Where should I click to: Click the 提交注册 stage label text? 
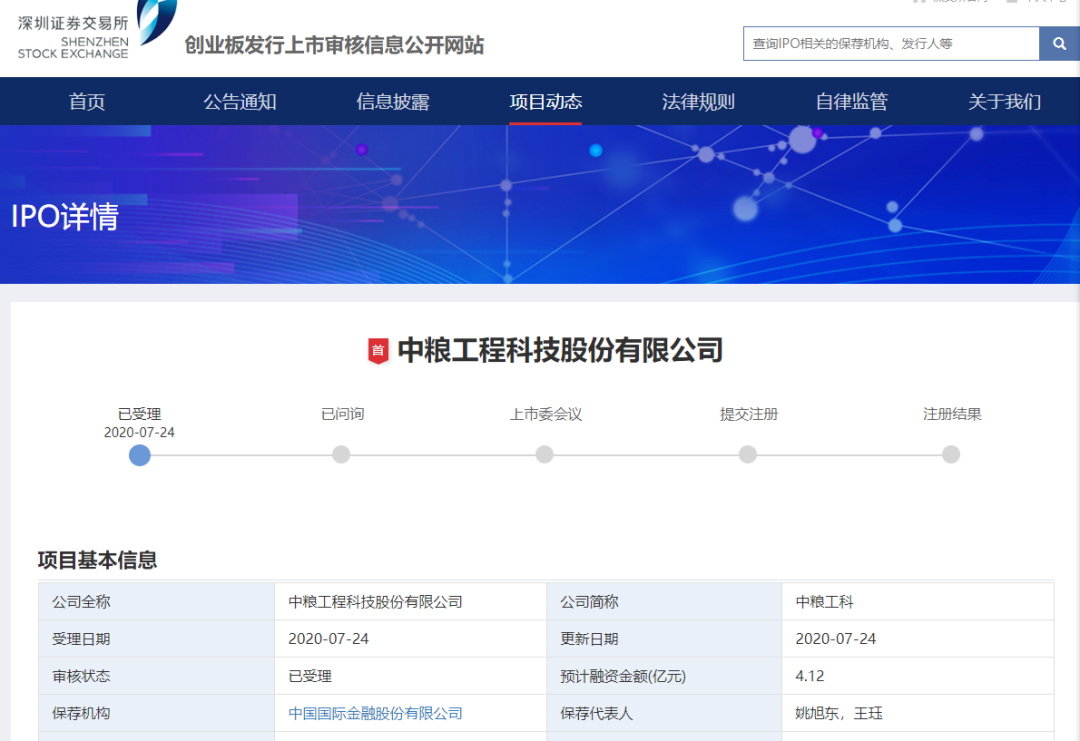click(x=749, y=414)
